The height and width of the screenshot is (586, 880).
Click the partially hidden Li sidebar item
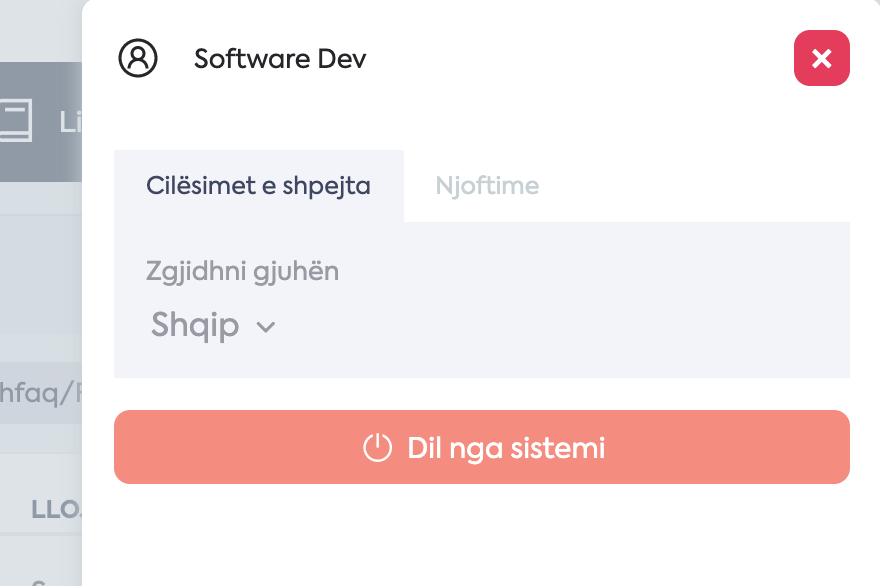70,122
